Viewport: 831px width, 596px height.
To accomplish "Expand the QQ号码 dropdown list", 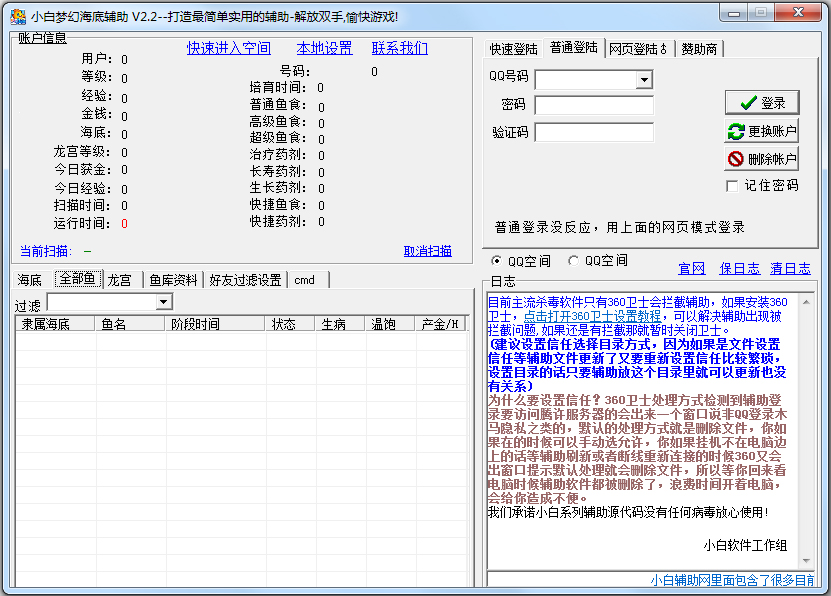I will point(643,80).
